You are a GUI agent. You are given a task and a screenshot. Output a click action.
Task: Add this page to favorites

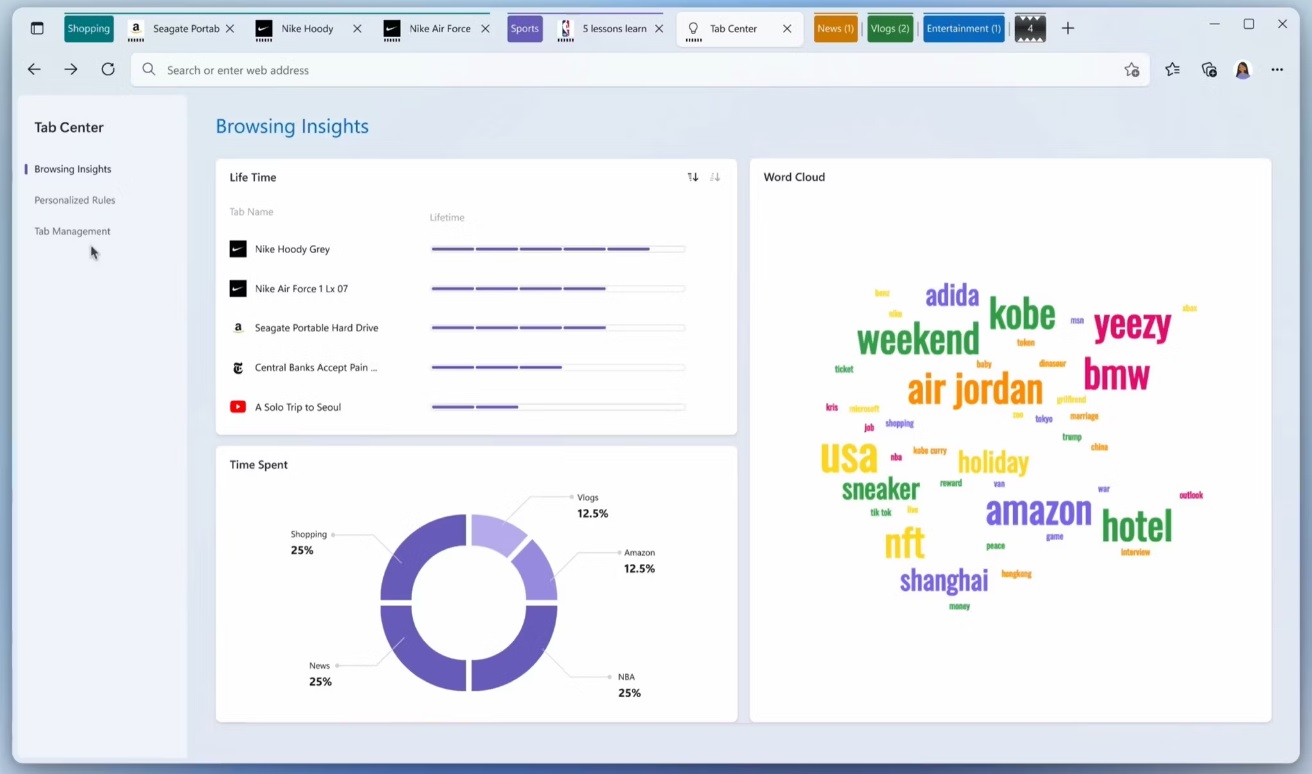pos(1131,70)
